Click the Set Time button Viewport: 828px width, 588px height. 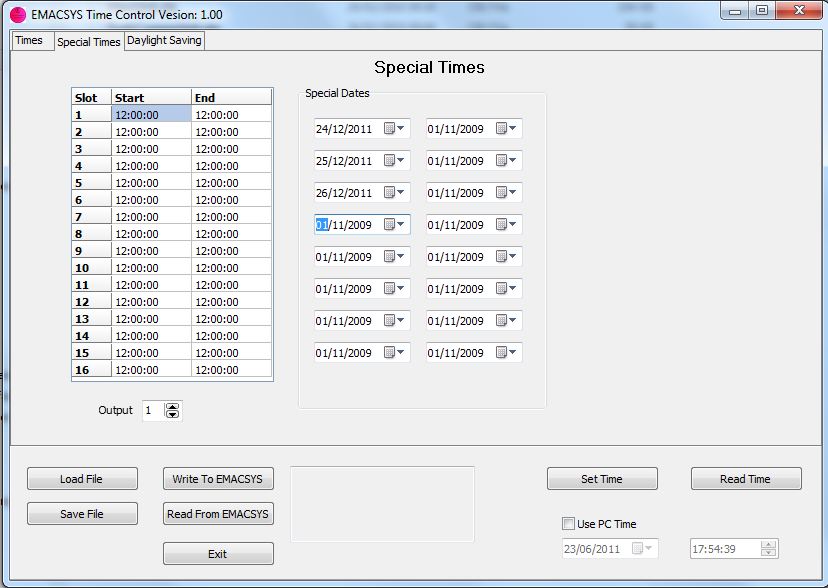(x=602, y=479)
